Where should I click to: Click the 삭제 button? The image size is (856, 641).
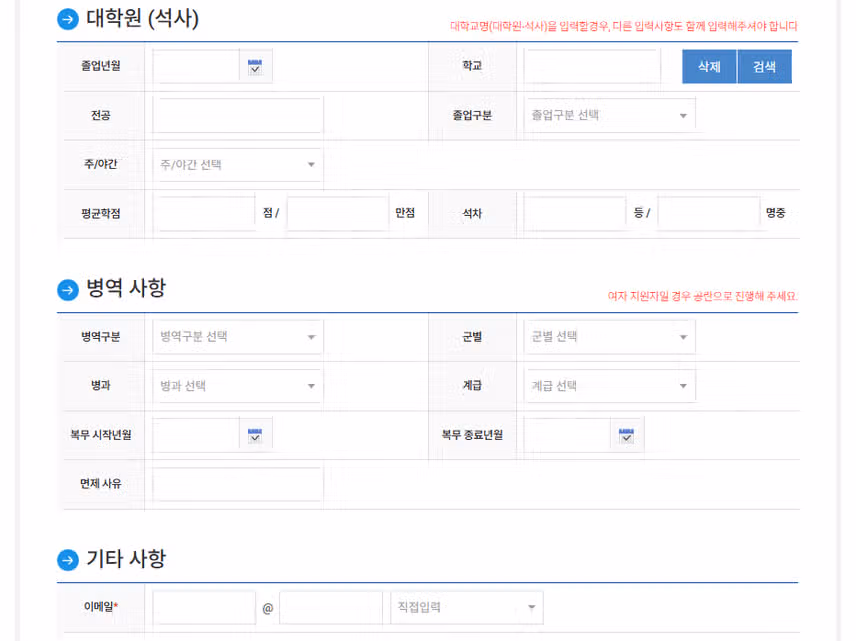709,67
